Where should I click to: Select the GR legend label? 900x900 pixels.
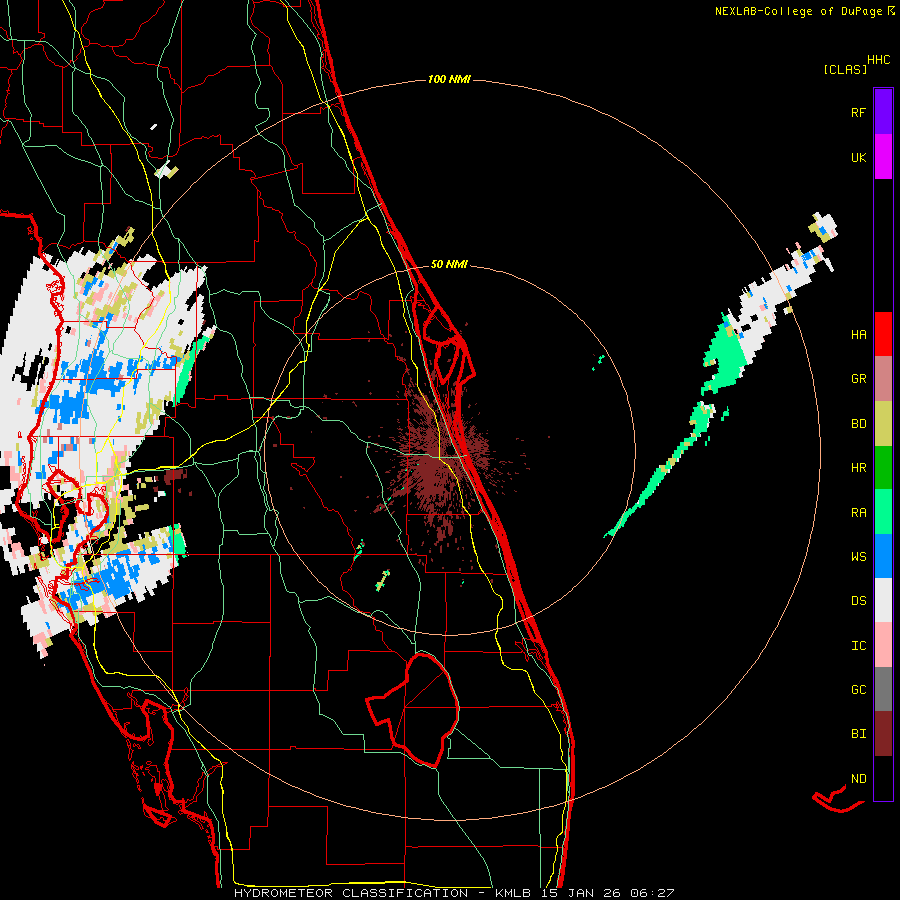(858, 379)
